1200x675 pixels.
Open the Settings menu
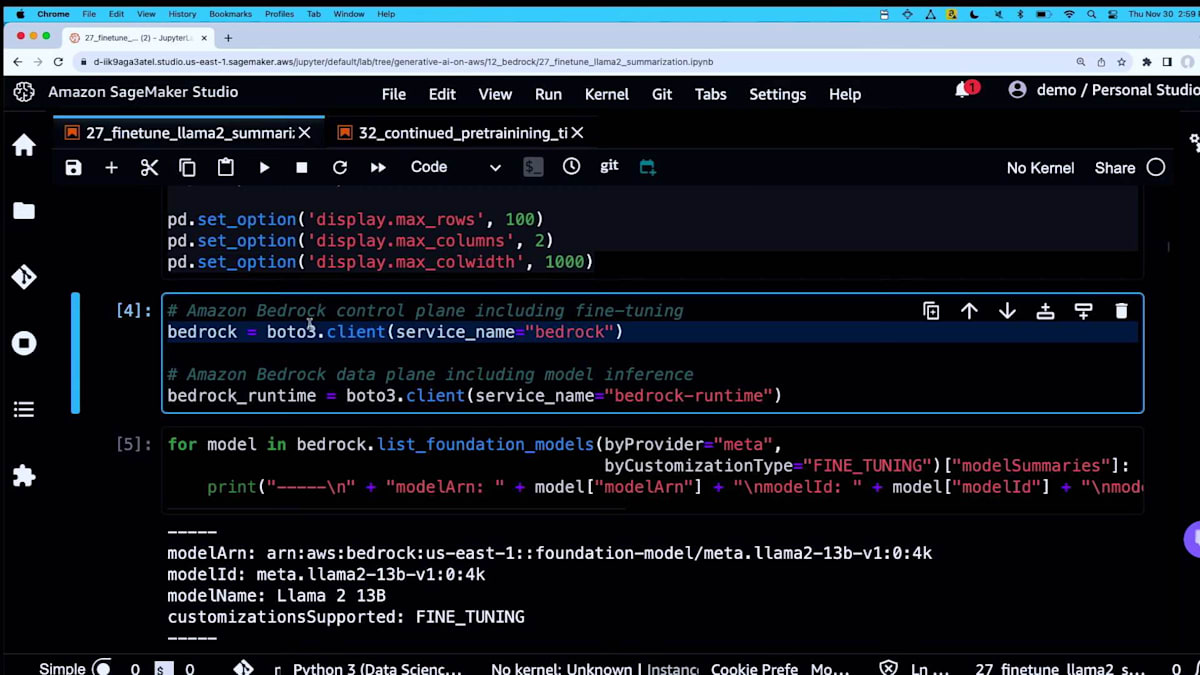(x=777, y=94)
